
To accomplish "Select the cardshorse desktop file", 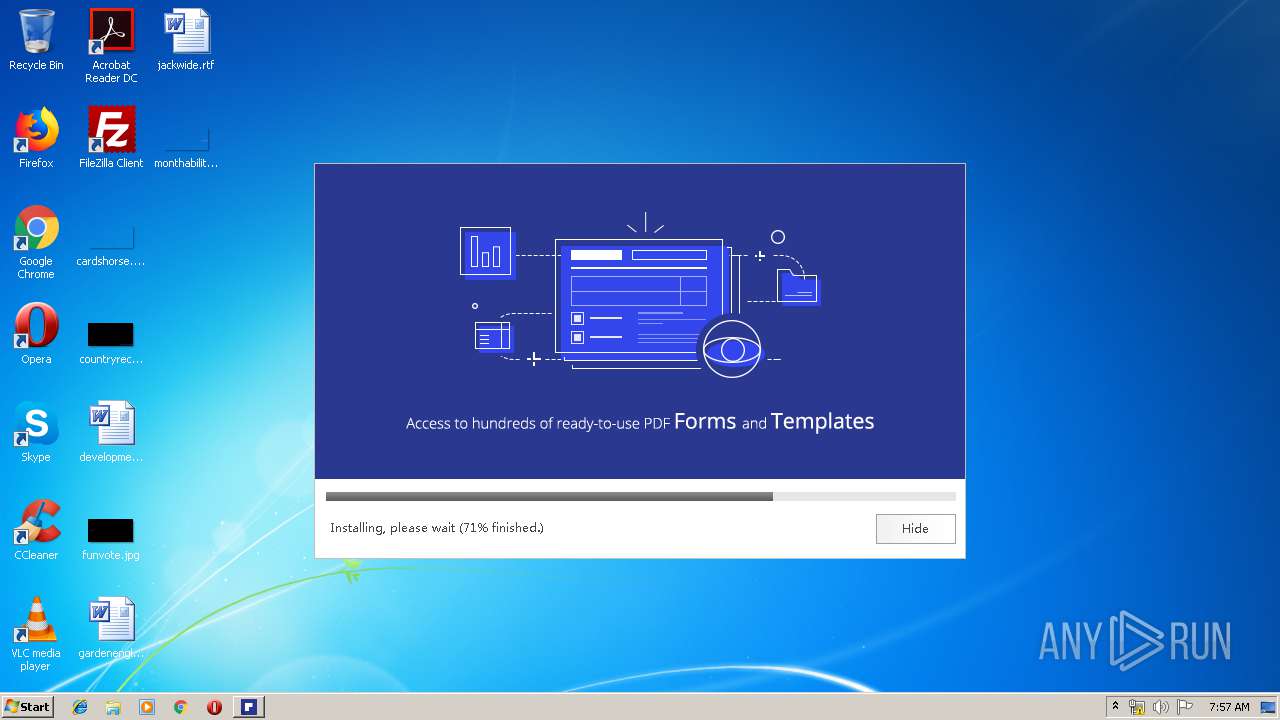I will [x=111, y=246].
